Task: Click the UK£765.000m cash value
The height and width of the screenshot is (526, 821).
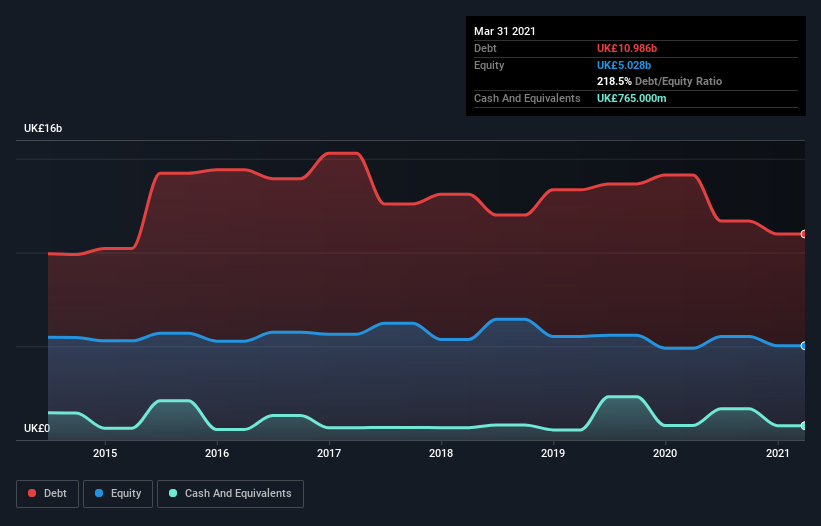Action: click(x=631, y=98)
